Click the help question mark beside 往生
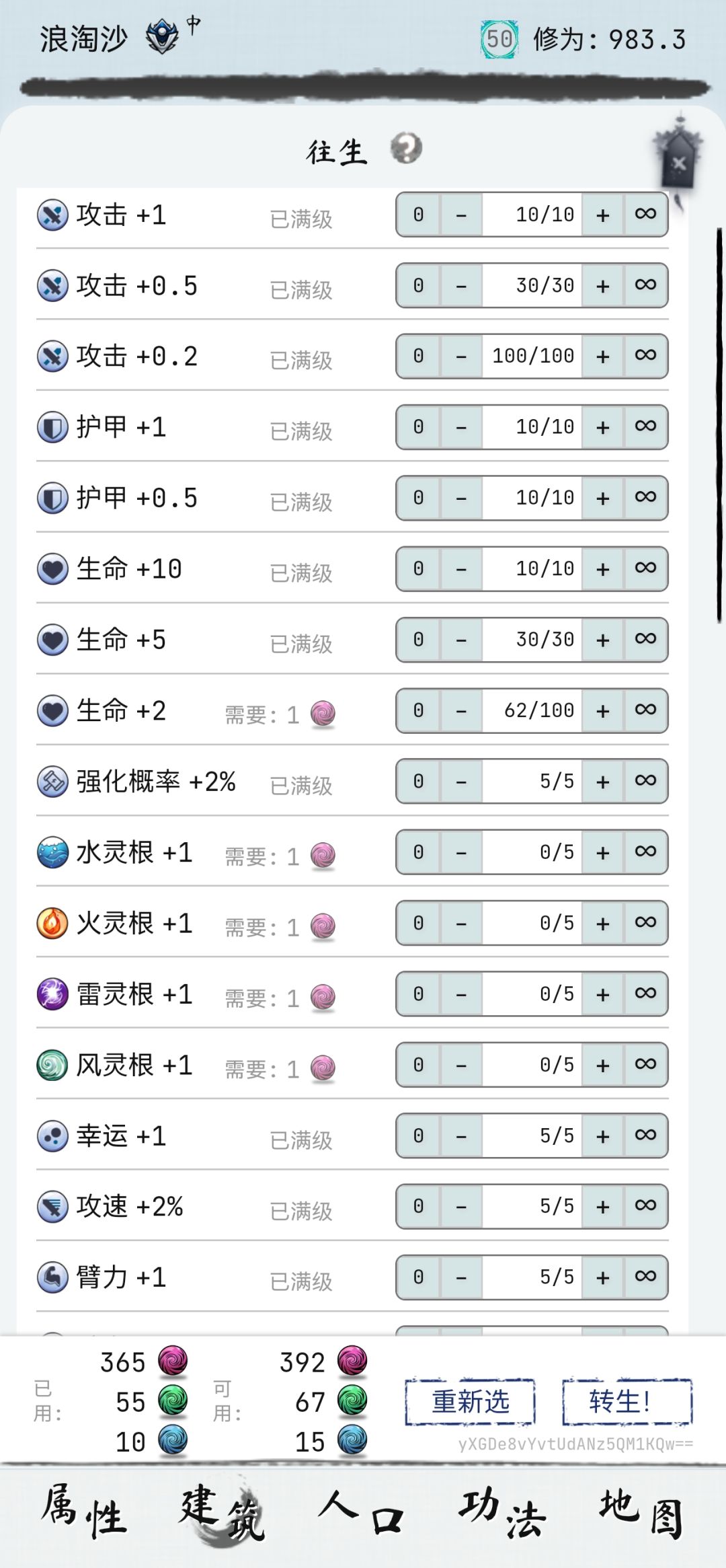726x1568 pixels. point(406,148)
